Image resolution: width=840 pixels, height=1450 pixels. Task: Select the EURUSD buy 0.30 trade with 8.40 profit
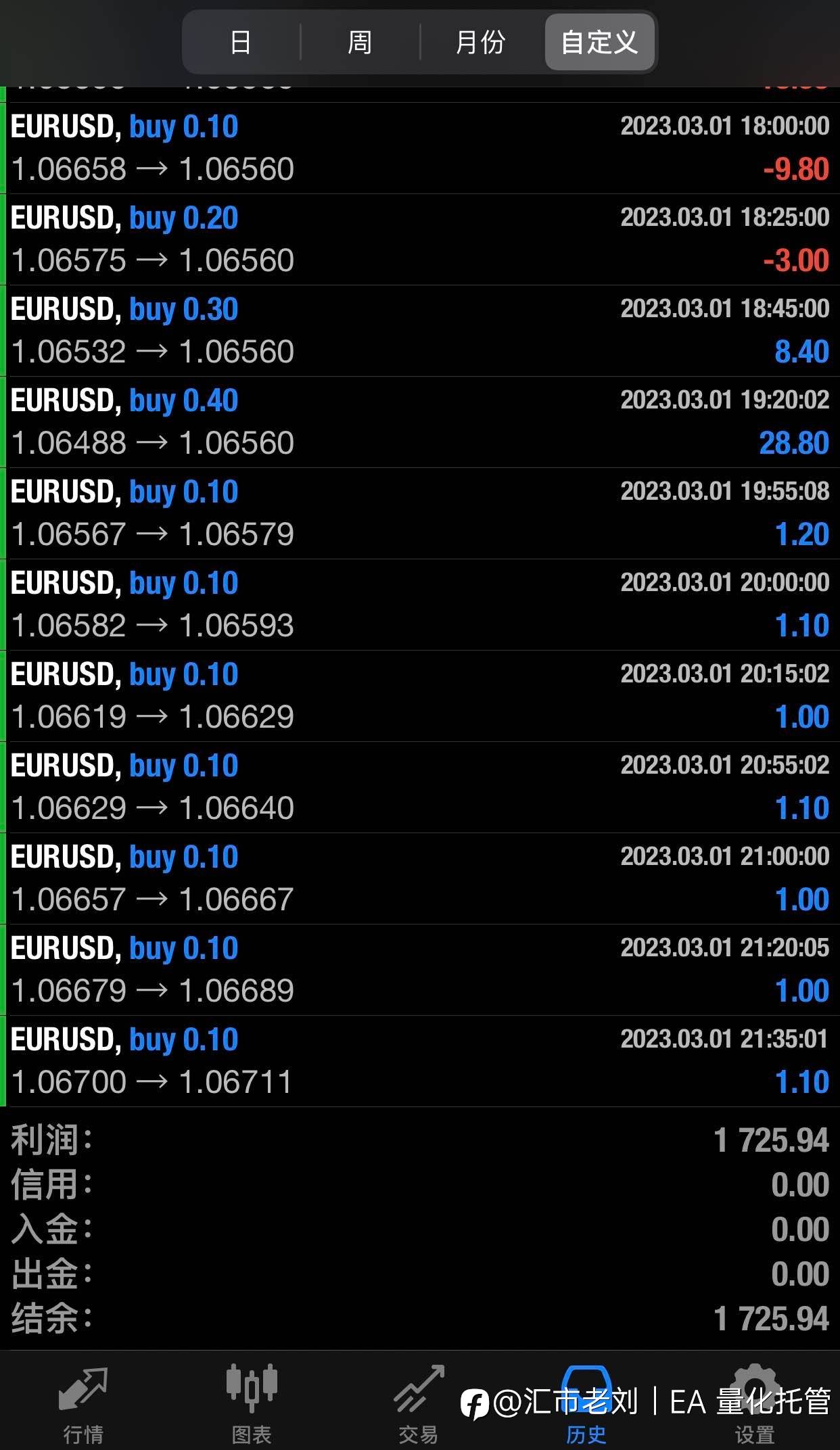click(x=419, y=331)
